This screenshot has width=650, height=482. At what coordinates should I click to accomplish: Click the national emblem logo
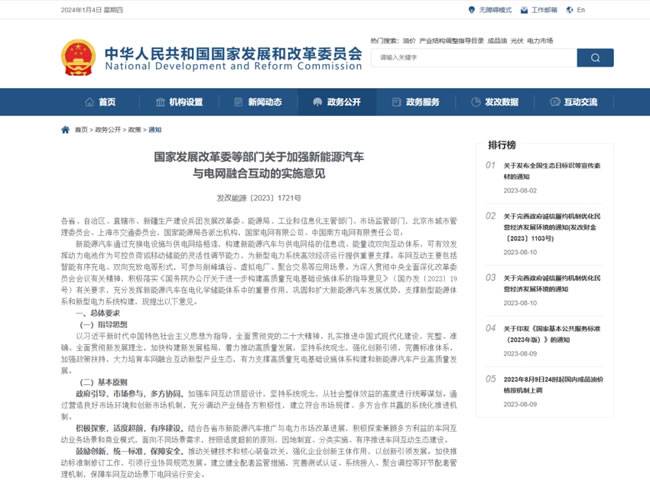pyautogui.click(x=77, y=57)
